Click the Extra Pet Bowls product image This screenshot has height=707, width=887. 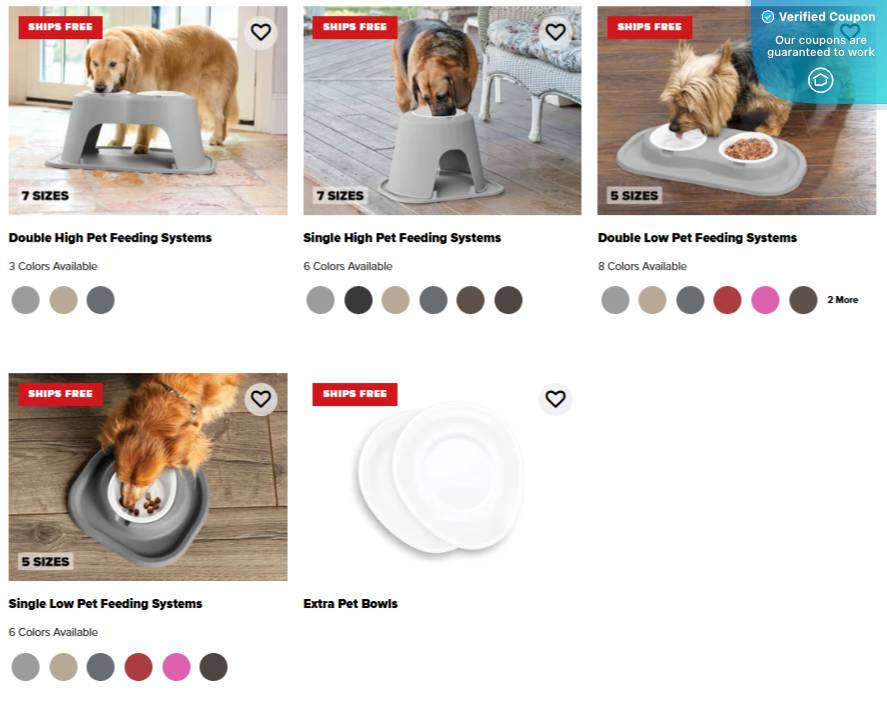pos(441,477)
